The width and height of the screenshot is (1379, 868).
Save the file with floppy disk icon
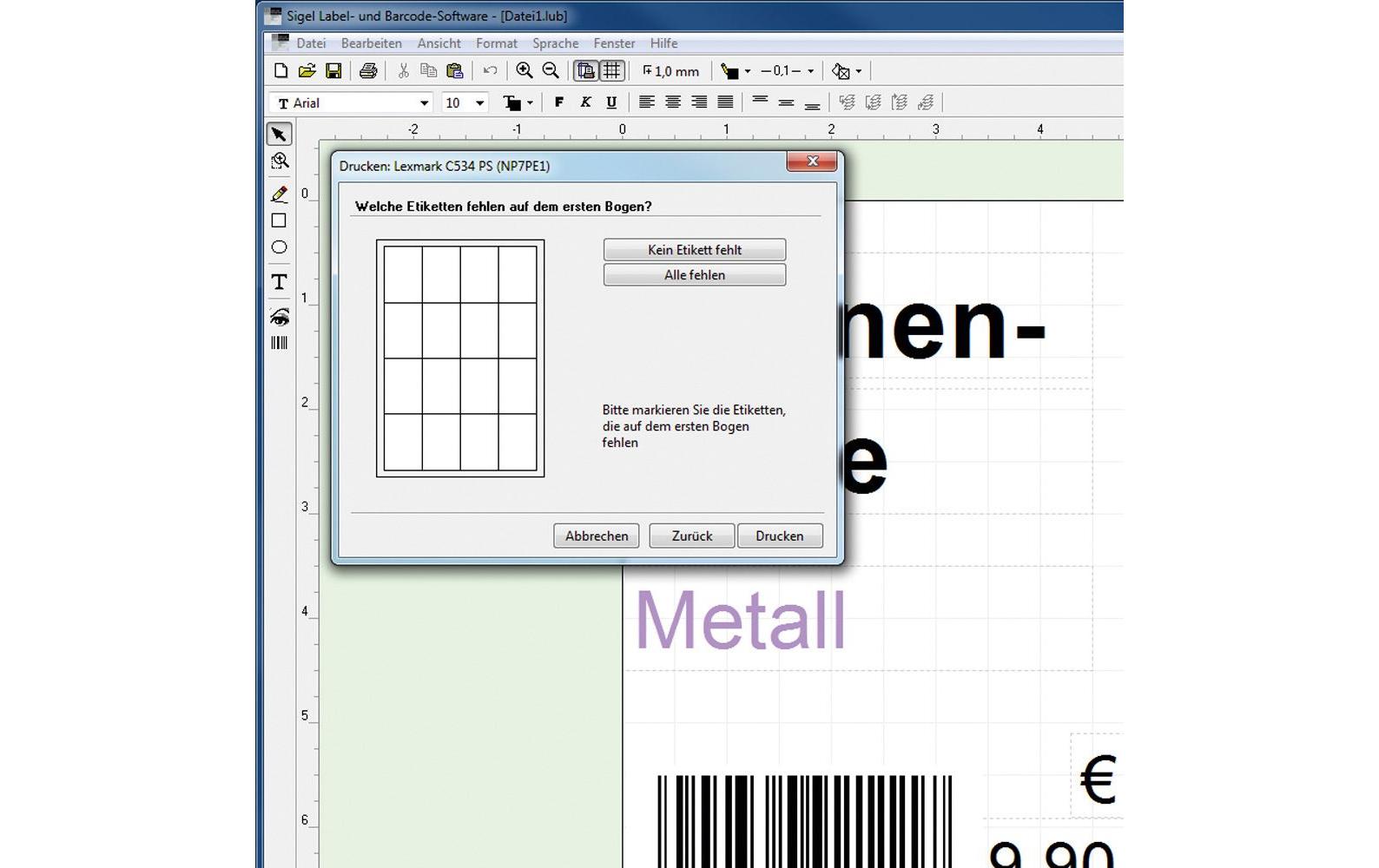coord(333,71)
